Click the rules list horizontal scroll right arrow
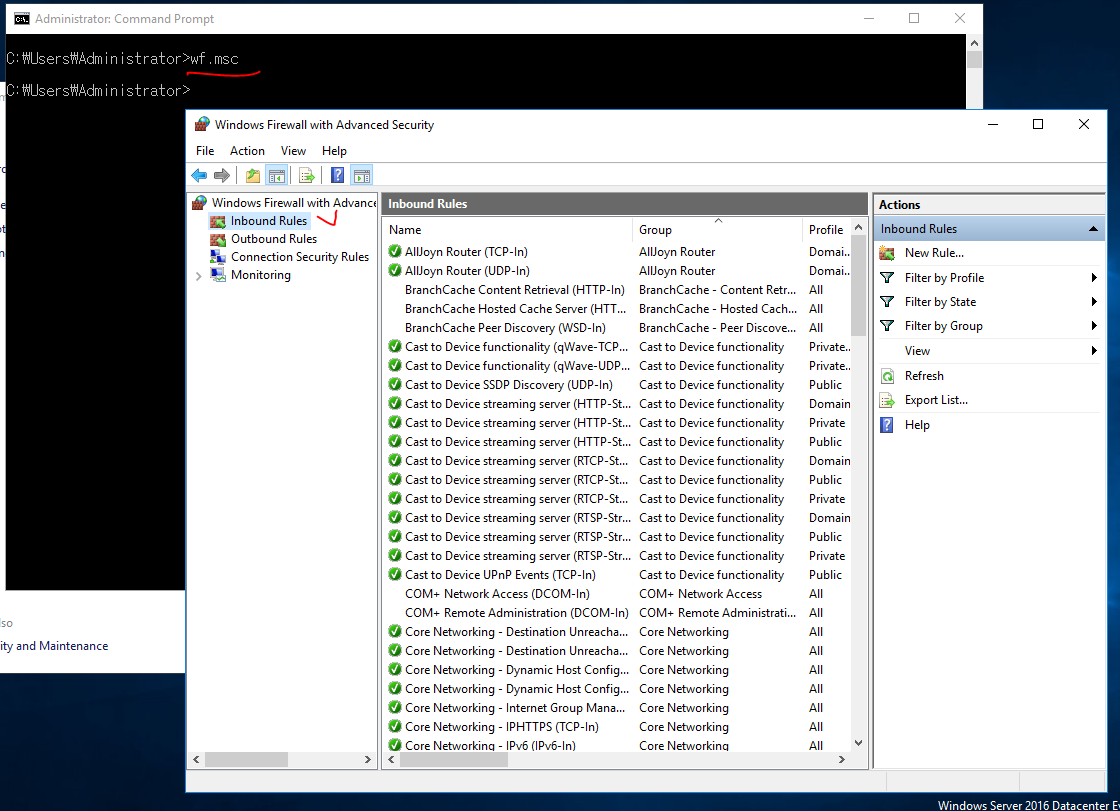The image size is (1120, 811). 841,760
